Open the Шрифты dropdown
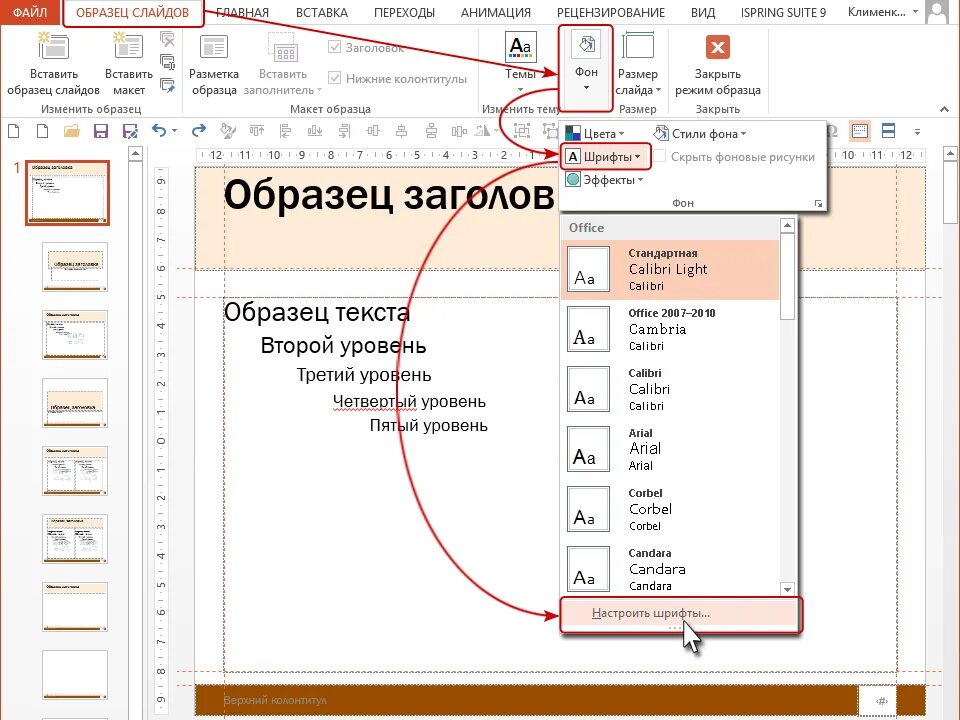Screen dimensions: 960x720 pyautogui.click(x=603, y=157)
